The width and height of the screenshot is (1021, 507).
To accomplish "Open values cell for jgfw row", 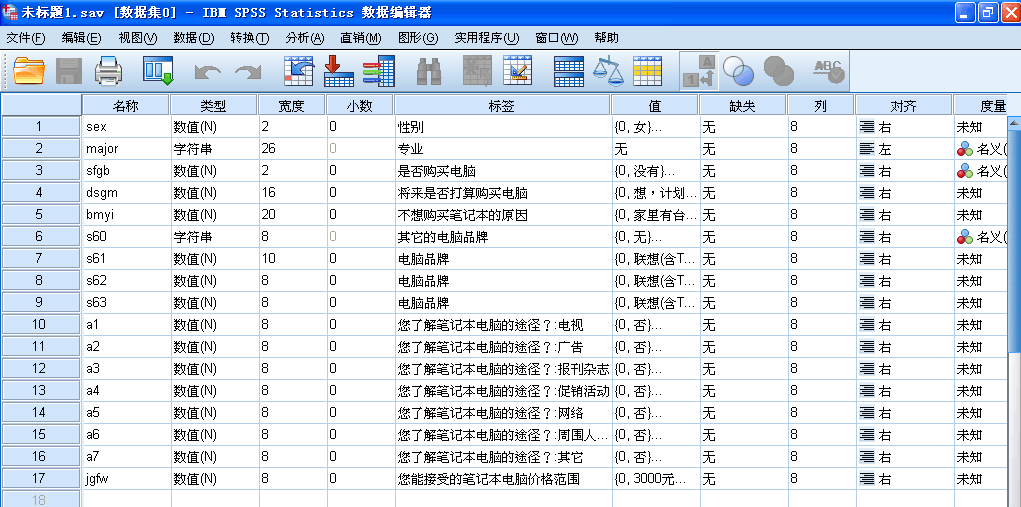I will pyautogui.click(x=655, y=479).
